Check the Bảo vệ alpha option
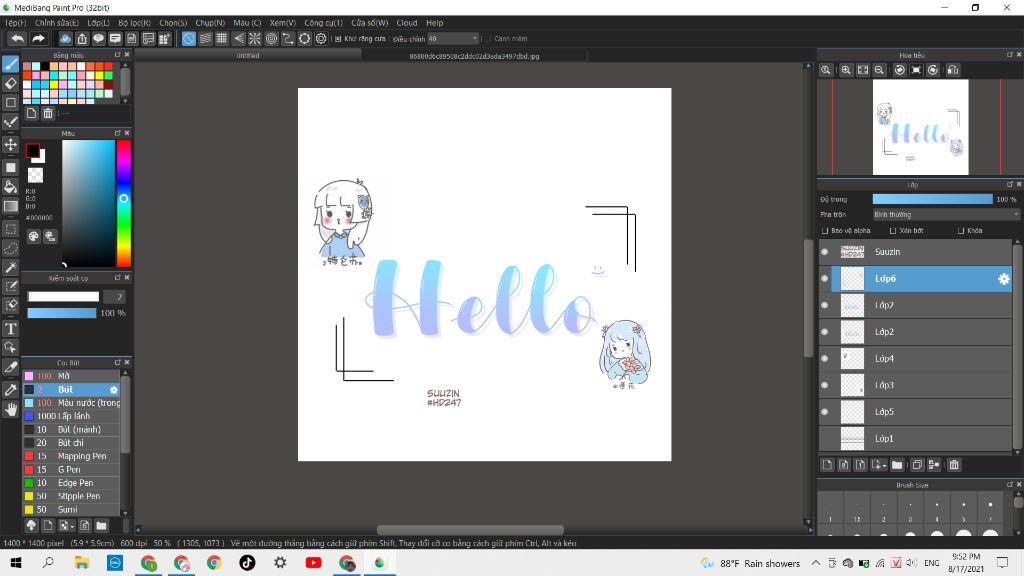The height and width of the screenshot is (576, 1024). tap(825, 231)
